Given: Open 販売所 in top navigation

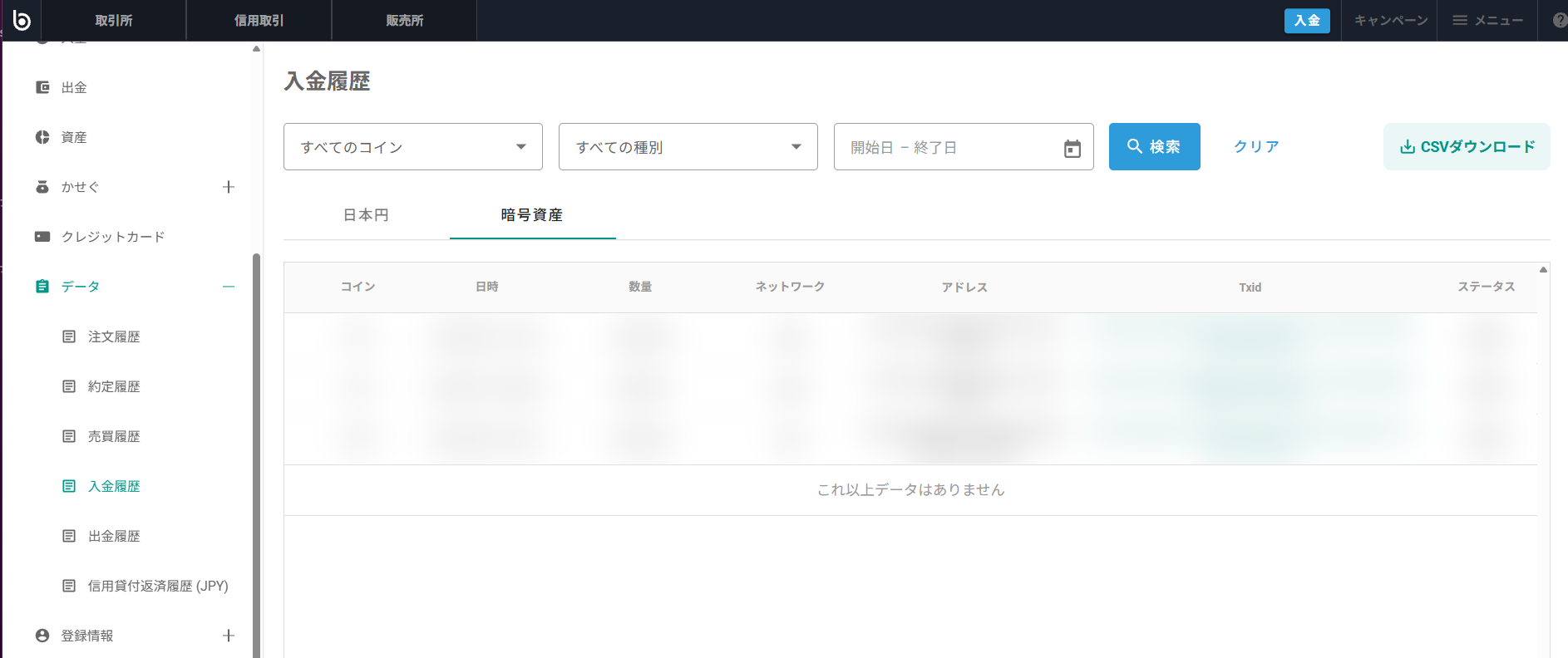Looking at the screenshot, I should pyautogui.click(x=405, y=20).
